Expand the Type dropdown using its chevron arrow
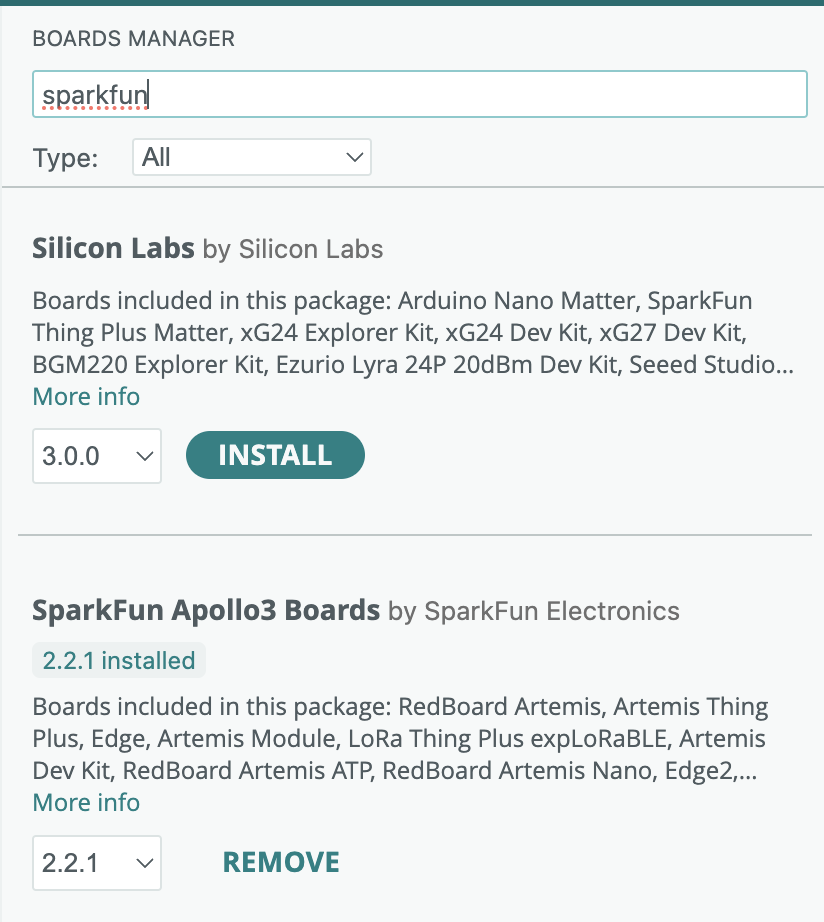 pos(355,157)
